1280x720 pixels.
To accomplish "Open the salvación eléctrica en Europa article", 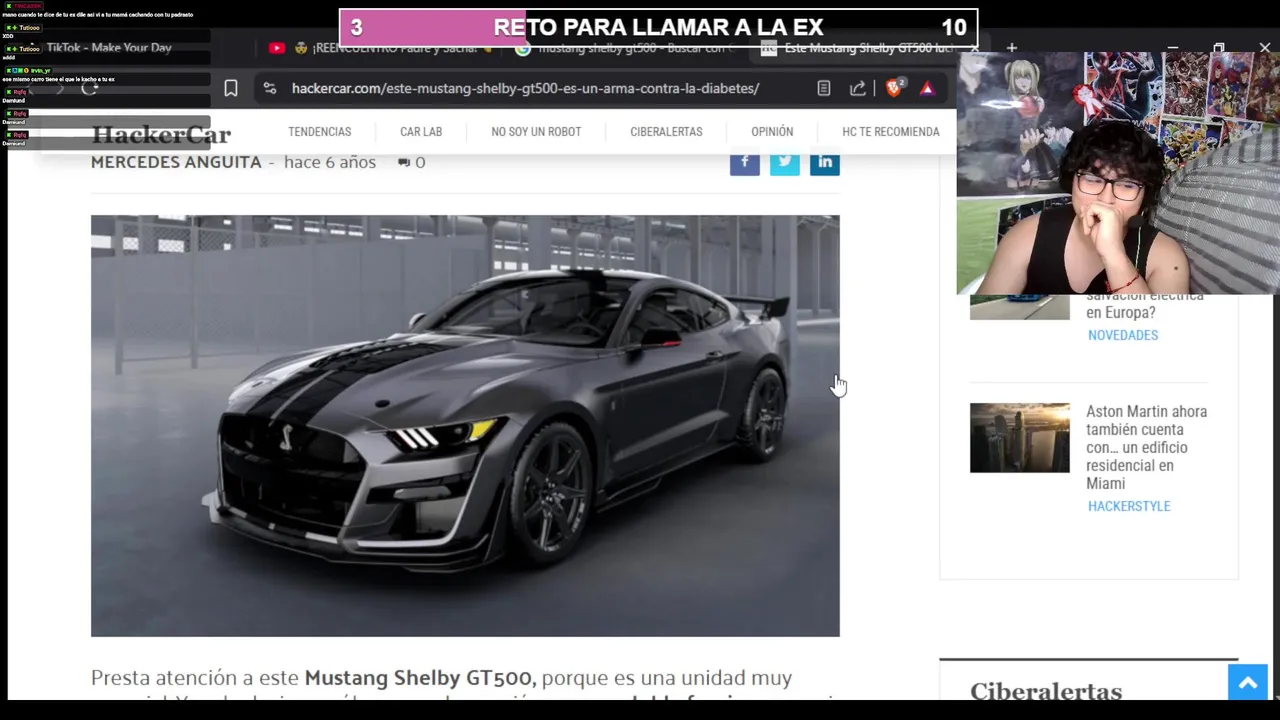I will point(1145,304).
